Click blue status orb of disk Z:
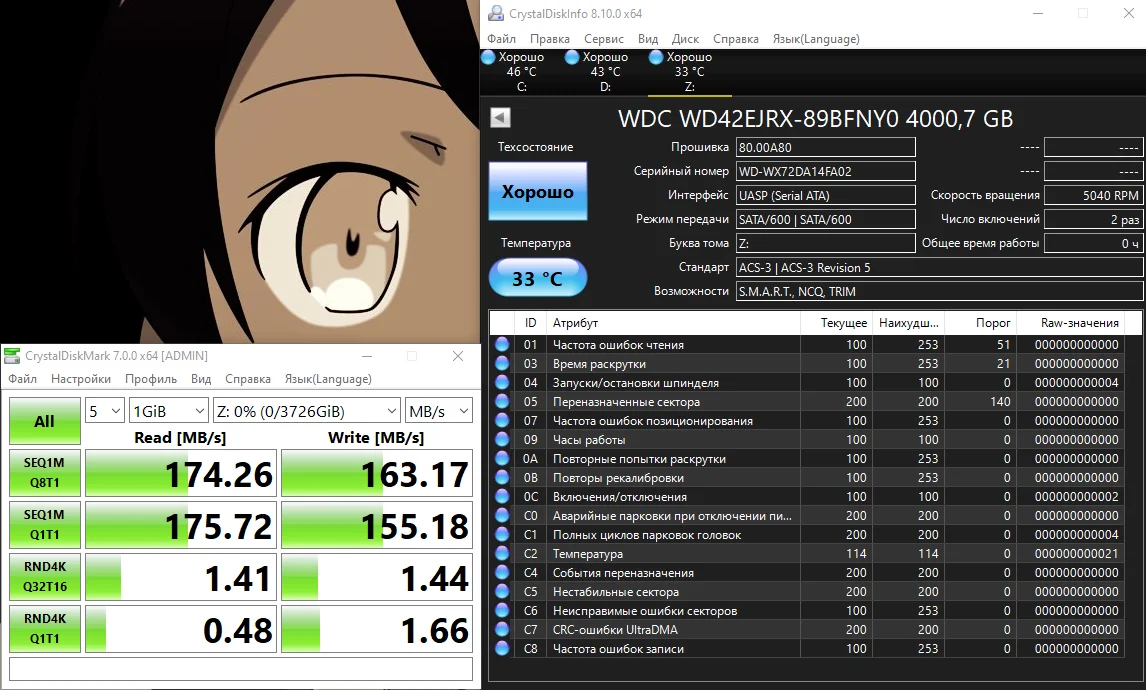1146x690 pixels. pos(656,56)
